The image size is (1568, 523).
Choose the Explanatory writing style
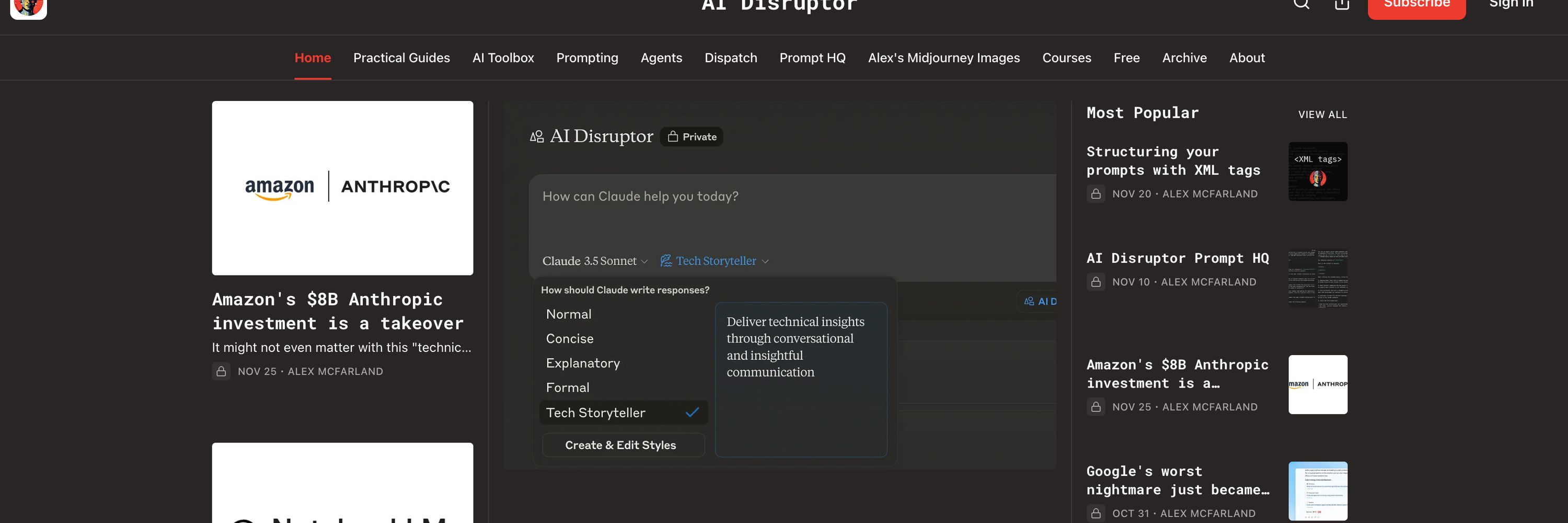tap(624, 363)
